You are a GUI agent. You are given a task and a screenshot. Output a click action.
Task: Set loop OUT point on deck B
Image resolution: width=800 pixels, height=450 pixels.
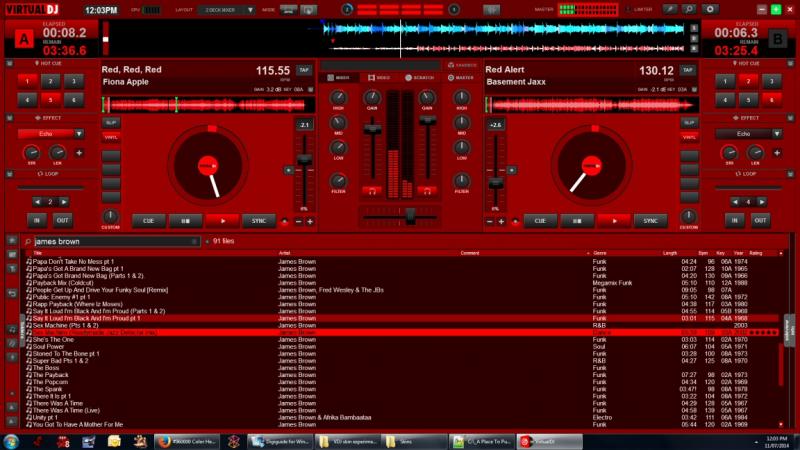coord(760,220)
